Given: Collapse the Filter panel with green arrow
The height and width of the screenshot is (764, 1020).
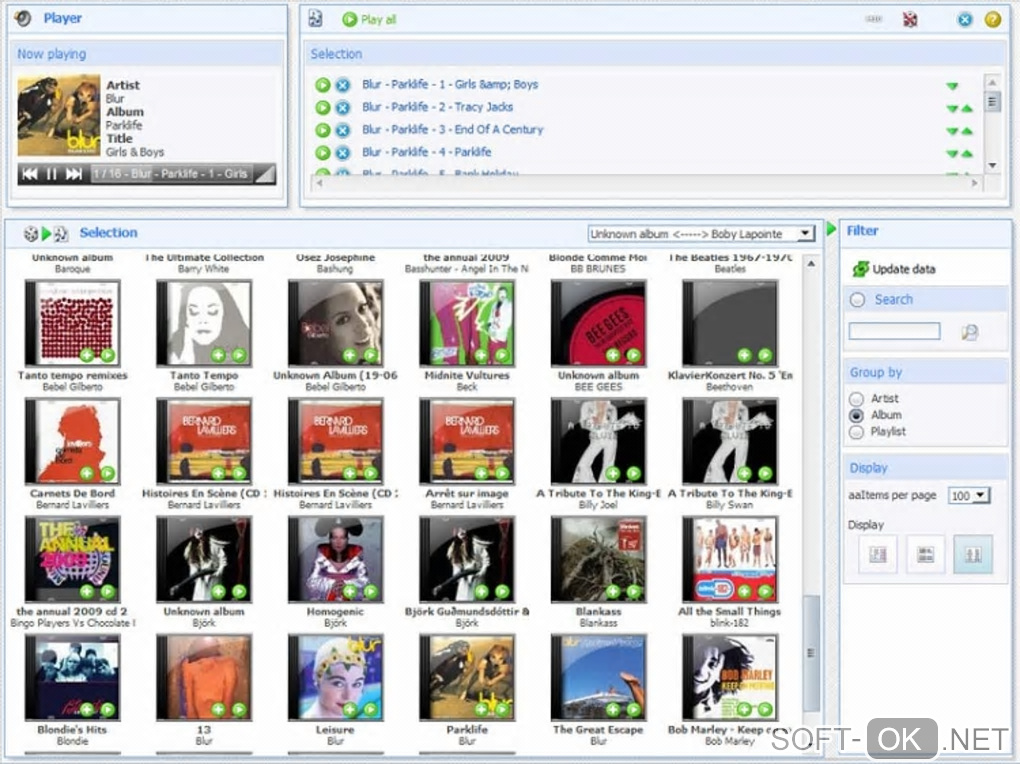Looking at the screenshot, I should (x=831, y=229).
